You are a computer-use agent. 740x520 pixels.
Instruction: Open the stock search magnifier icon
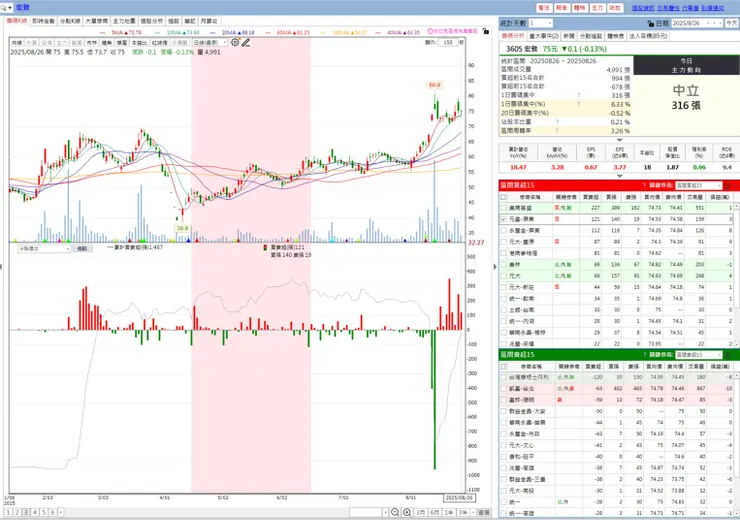(x=4, y=8)
